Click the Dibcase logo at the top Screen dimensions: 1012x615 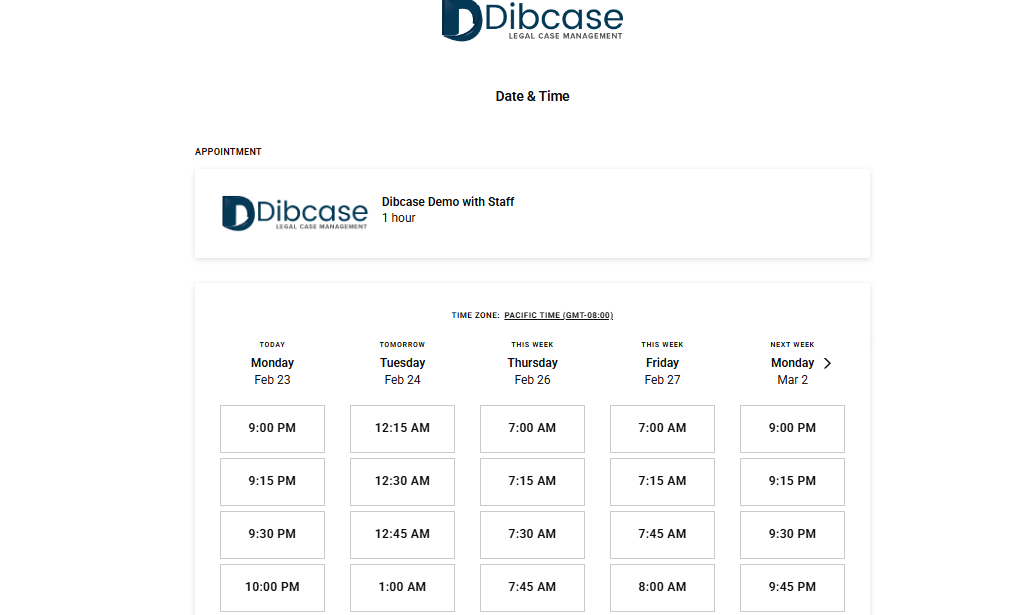pyautogui.click(x=532, y=20)
